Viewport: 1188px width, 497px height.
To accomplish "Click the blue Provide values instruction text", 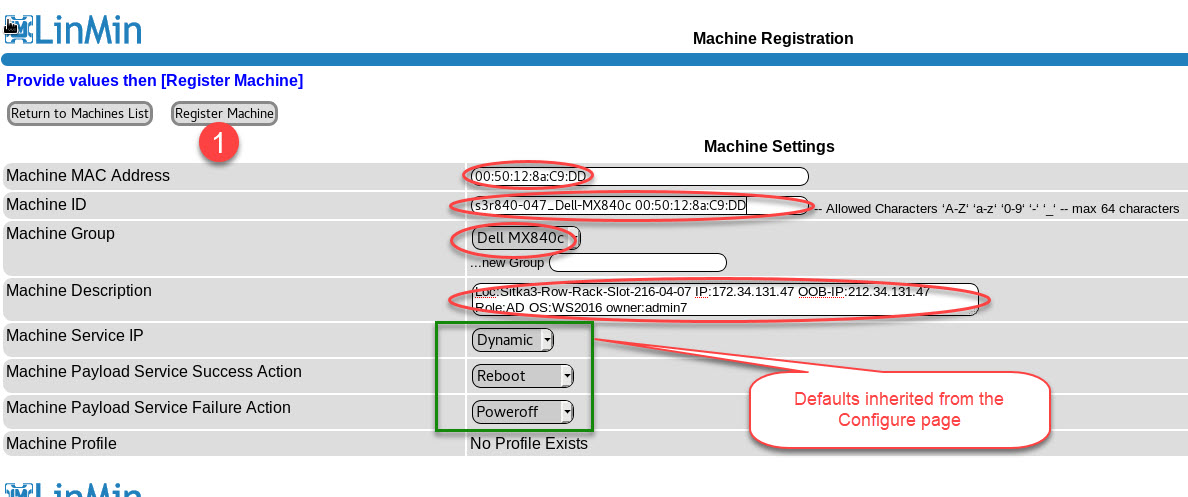I will (155, 80).
